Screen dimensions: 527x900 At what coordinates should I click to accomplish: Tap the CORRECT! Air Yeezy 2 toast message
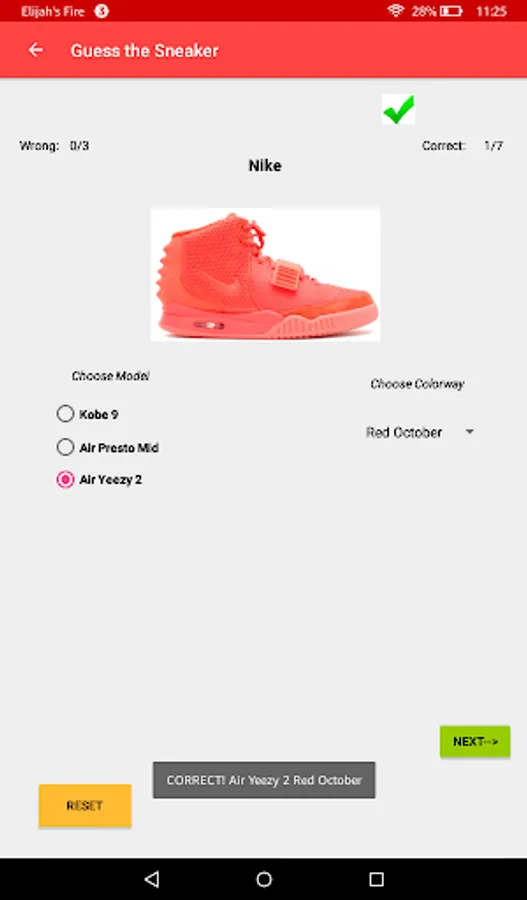click(264, 780)
